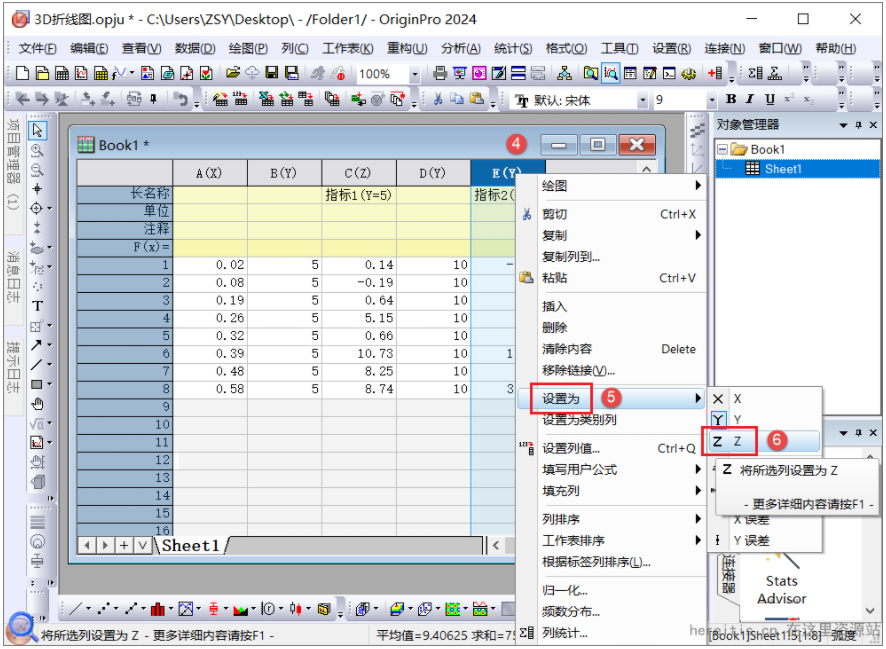Screen dimensions: 886x649
Task: Click the line plot icon in bottom toolbar
Action: pos(76,609)
